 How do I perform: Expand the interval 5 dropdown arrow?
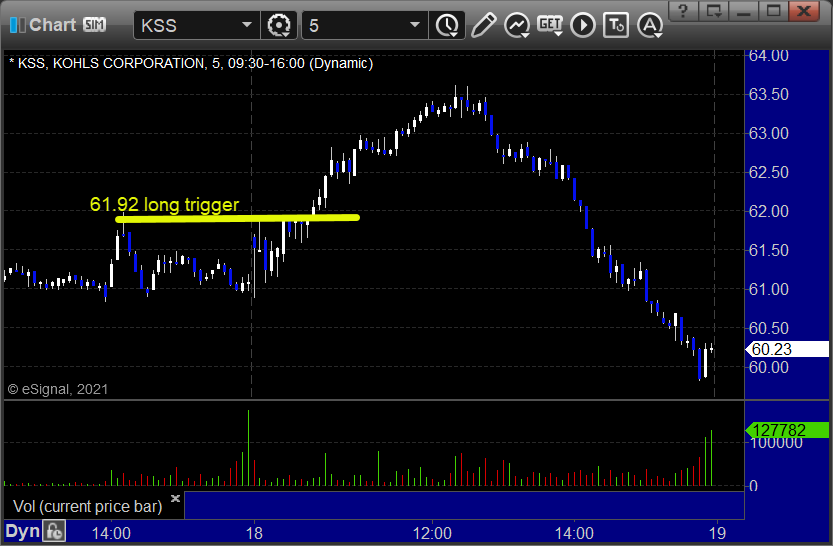point(415,24)
